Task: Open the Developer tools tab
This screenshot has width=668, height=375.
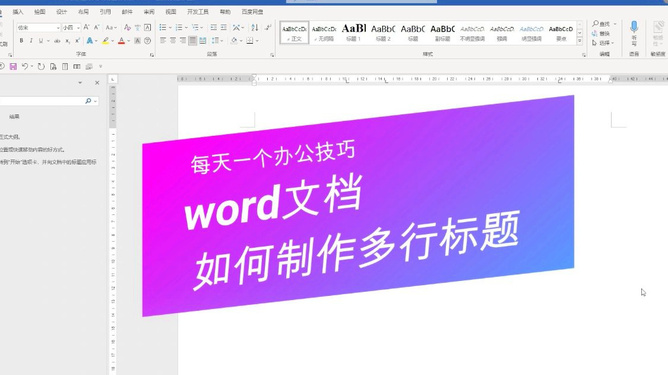Action: pos(198,12)
